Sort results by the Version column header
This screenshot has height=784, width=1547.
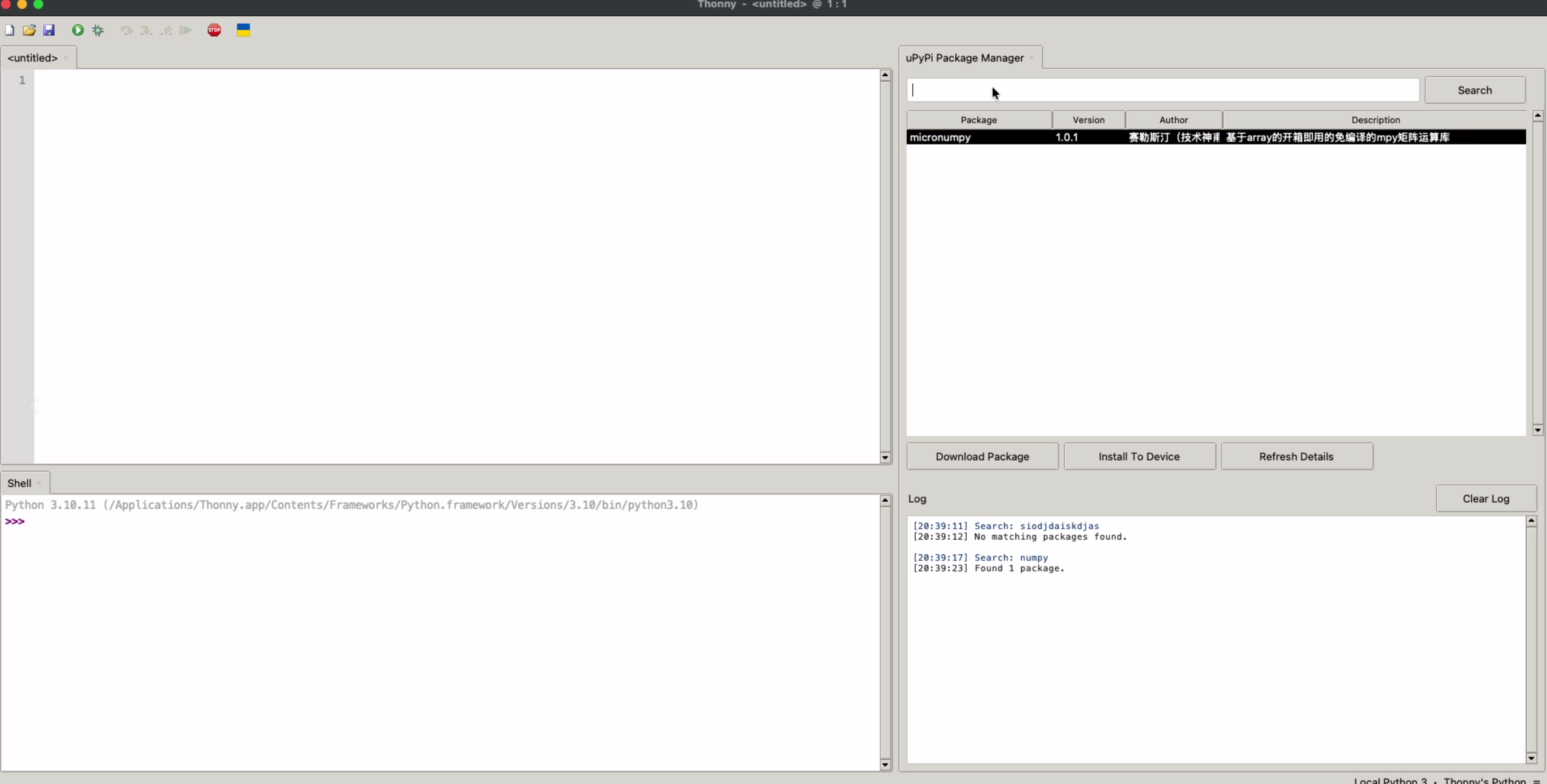pos(1088,120)
